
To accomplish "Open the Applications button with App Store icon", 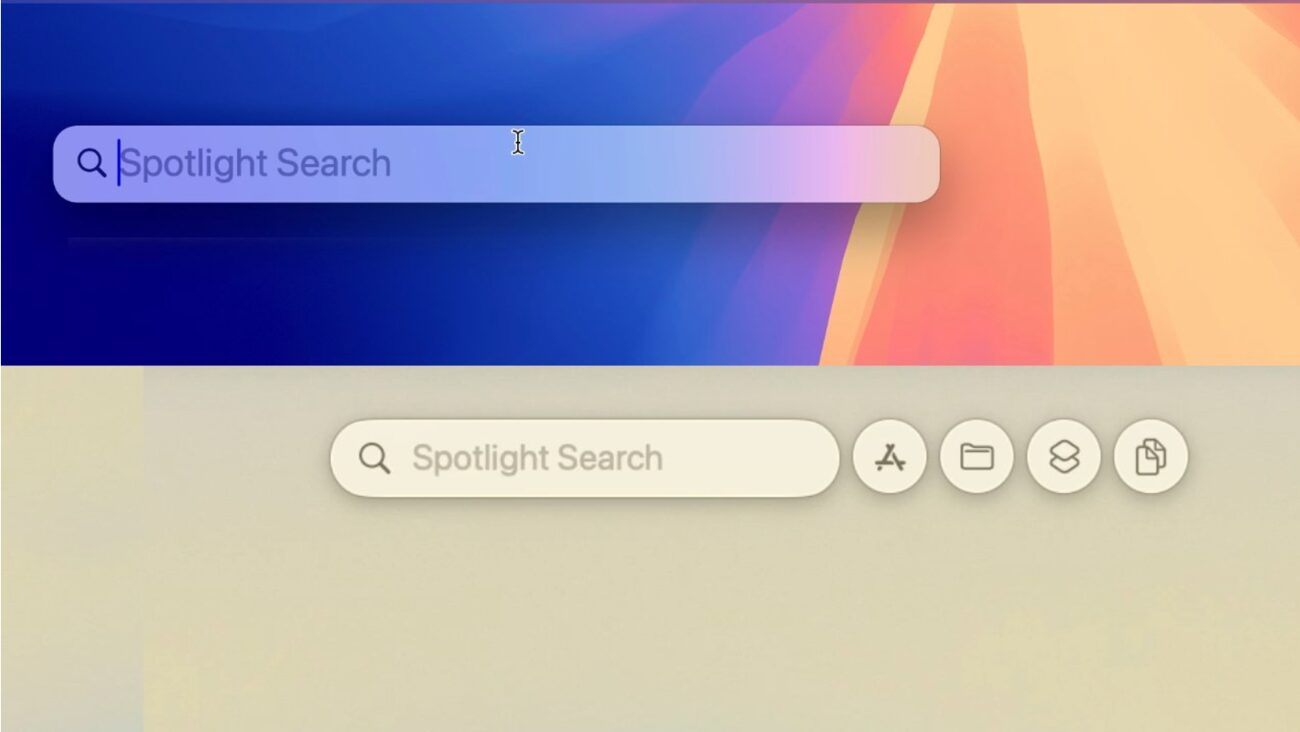I will coord(890,458).
